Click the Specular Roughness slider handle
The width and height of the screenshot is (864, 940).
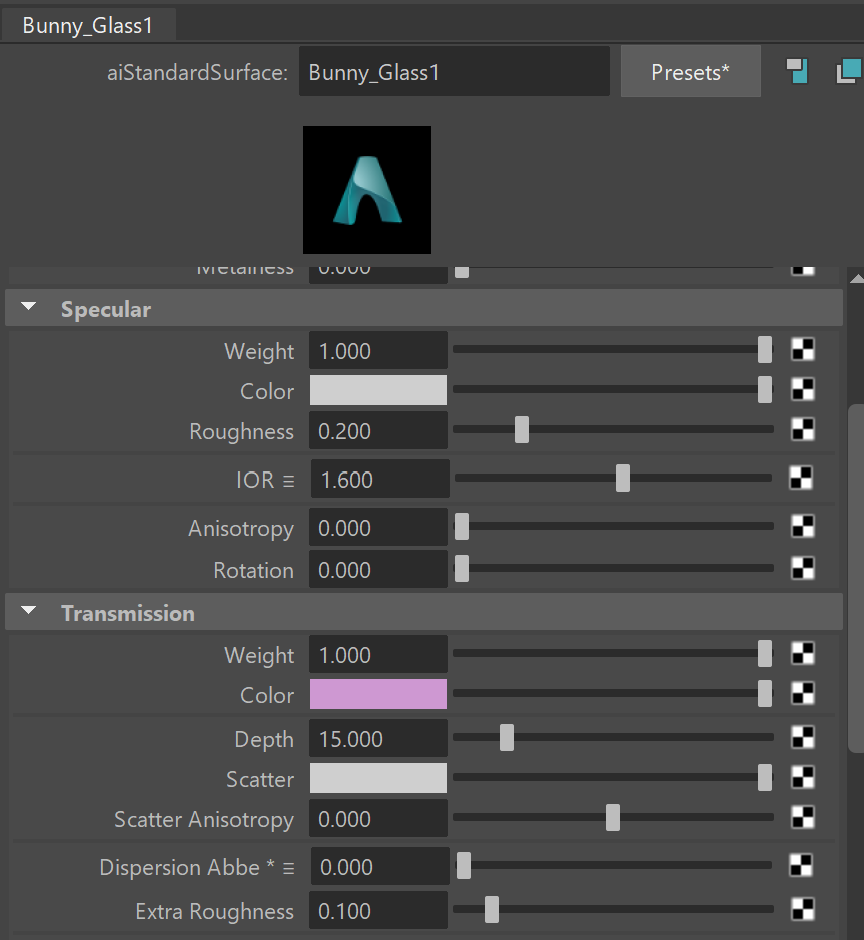pos(521,430)
